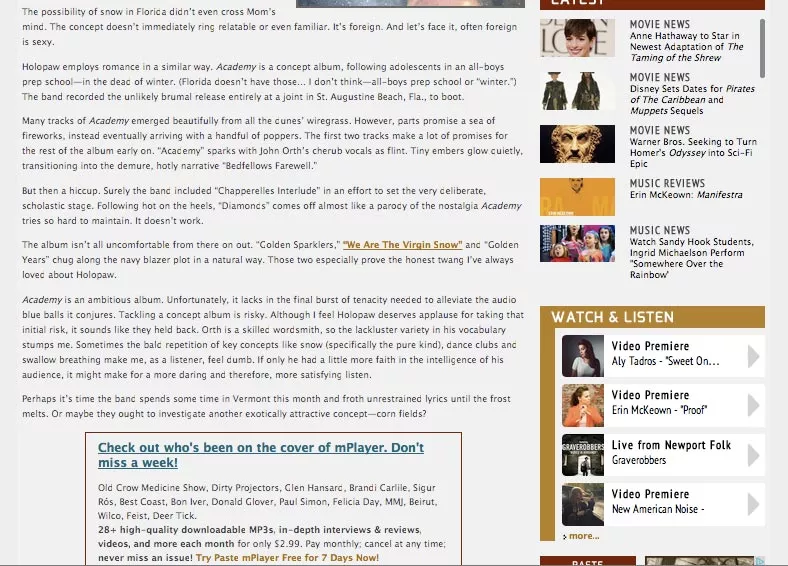Open Warner Bros. Odyssey Sci-Fi Epic headline
Image resolution: width=788 pixels, height=566 pixels.
tap(692, 153)
